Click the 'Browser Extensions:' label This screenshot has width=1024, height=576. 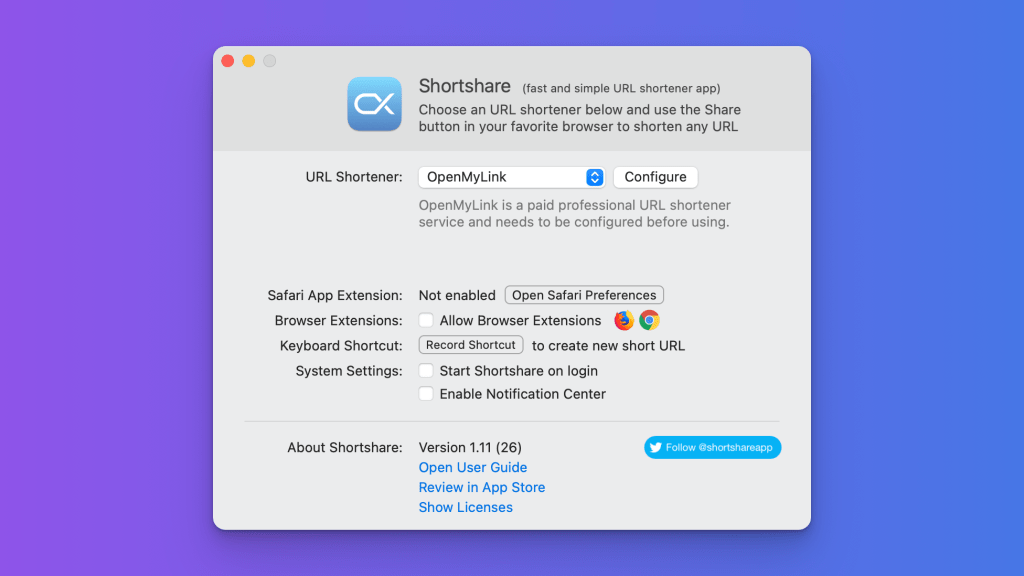click(338, 321)
